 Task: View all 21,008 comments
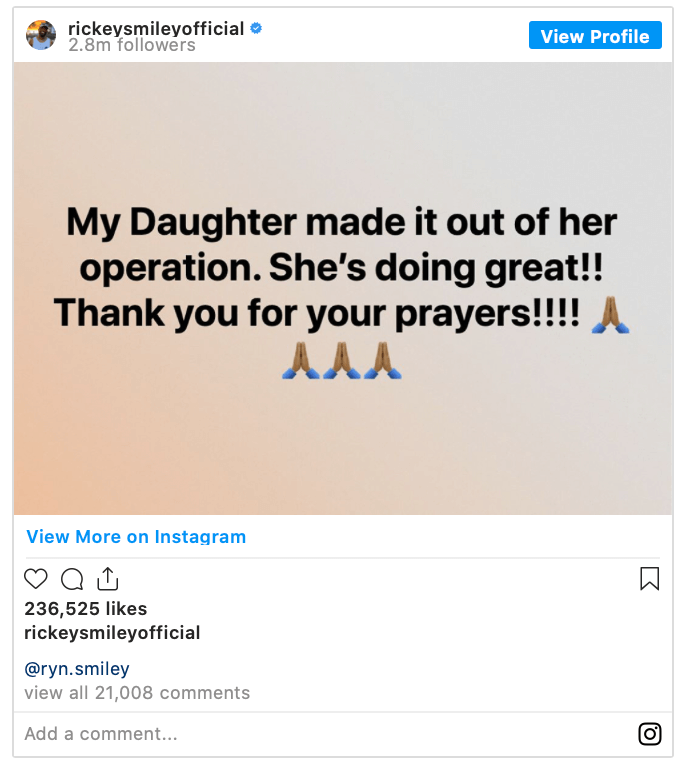tap(137, 693)
